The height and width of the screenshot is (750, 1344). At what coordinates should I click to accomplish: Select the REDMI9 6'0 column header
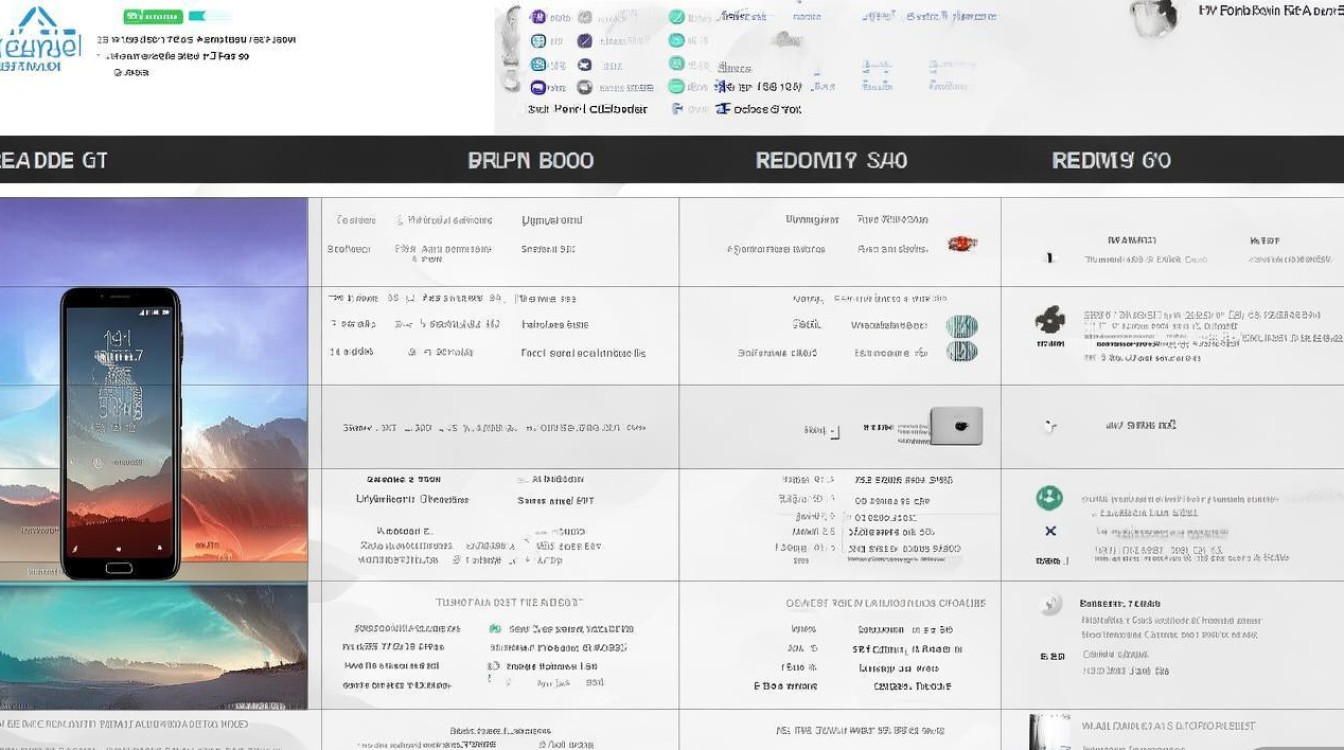[x=1111, y=161]
